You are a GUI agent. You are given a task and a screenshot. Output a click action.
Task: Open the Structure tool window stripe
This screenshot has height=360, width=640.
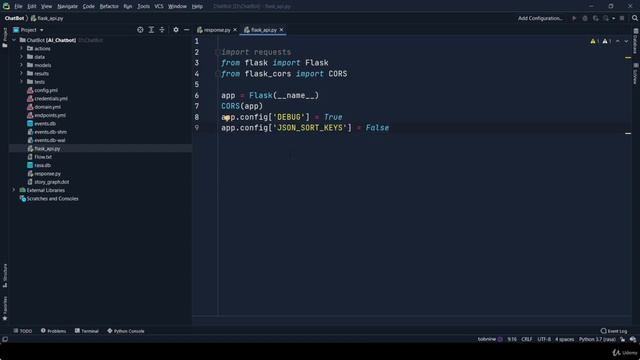coord(5,276)
